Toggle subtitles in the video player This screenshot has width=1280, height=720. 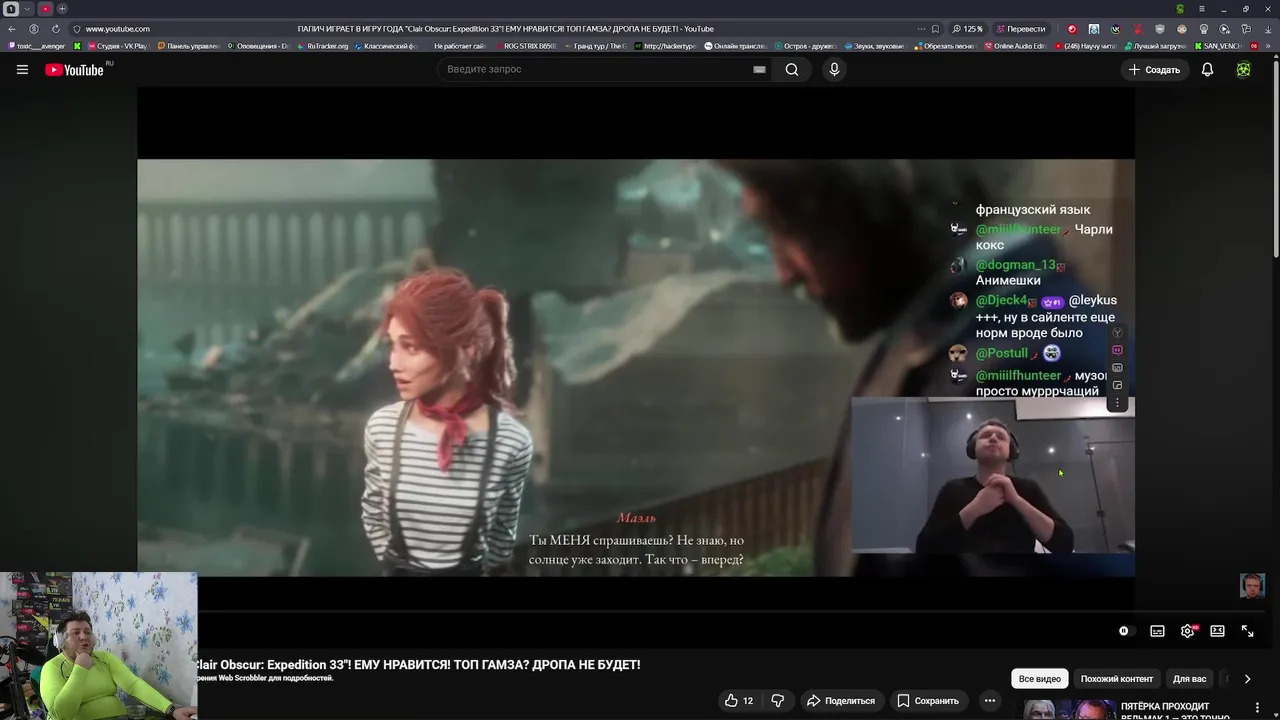pos(1157,631)
